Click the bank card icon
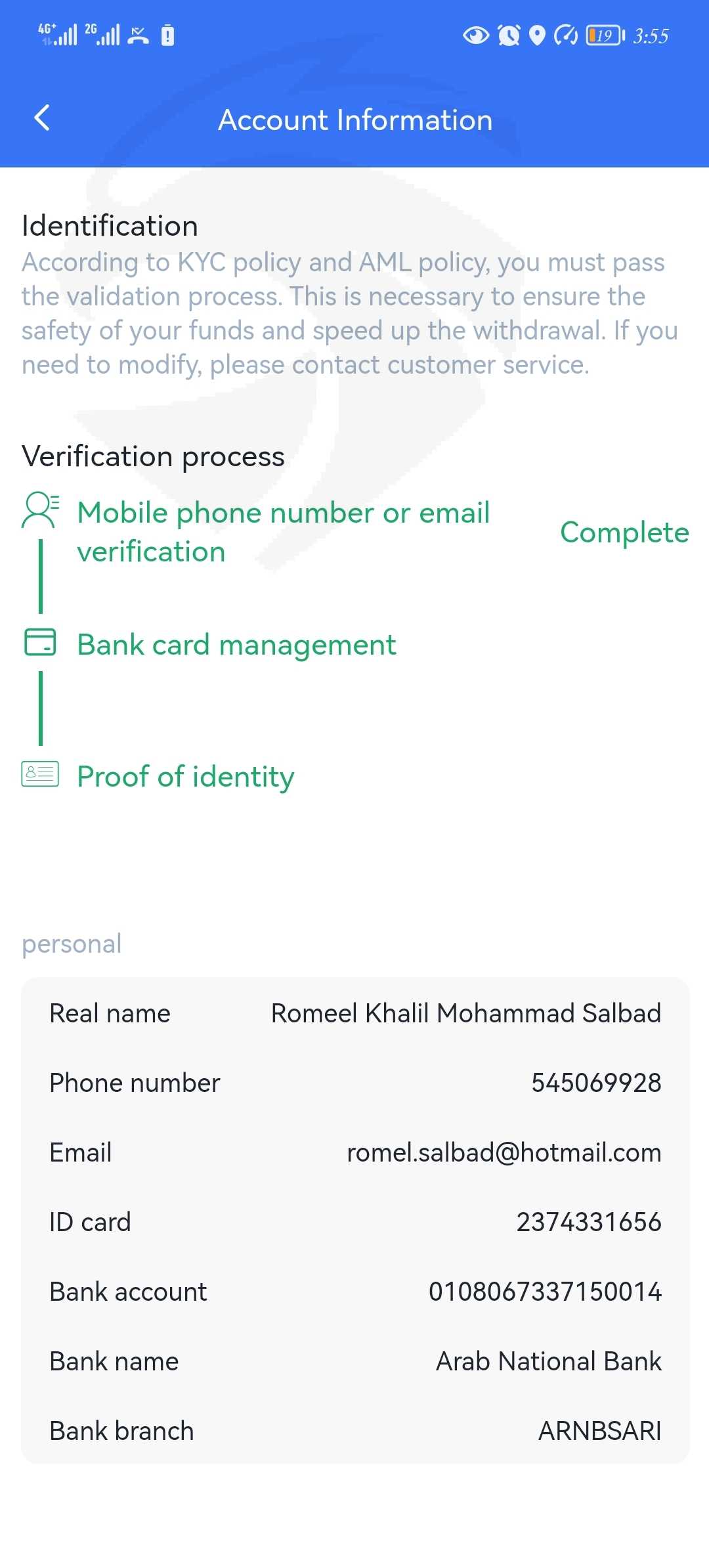Image resolution: width=709 pixels, height=1568 pixels. 40,642
